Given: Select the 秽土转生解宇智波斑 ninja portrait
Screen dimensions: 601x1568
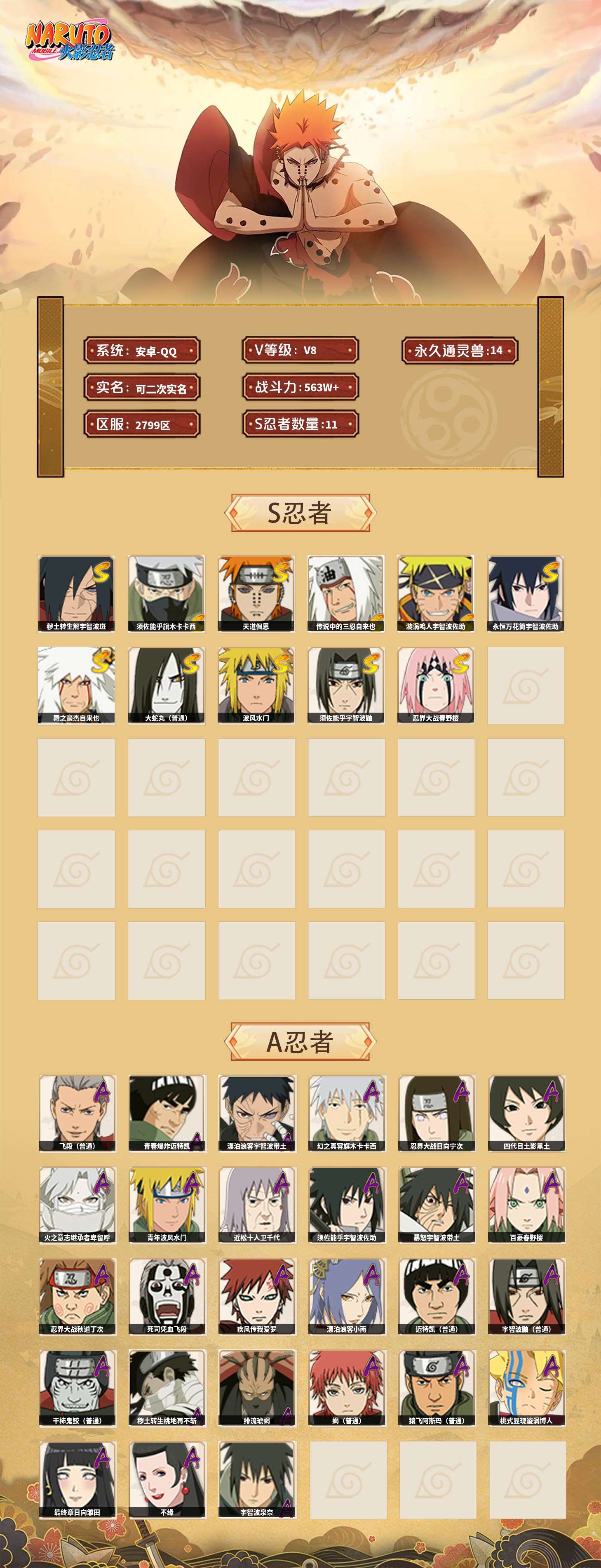Looking at the screenshot, I should click(76, 593).
